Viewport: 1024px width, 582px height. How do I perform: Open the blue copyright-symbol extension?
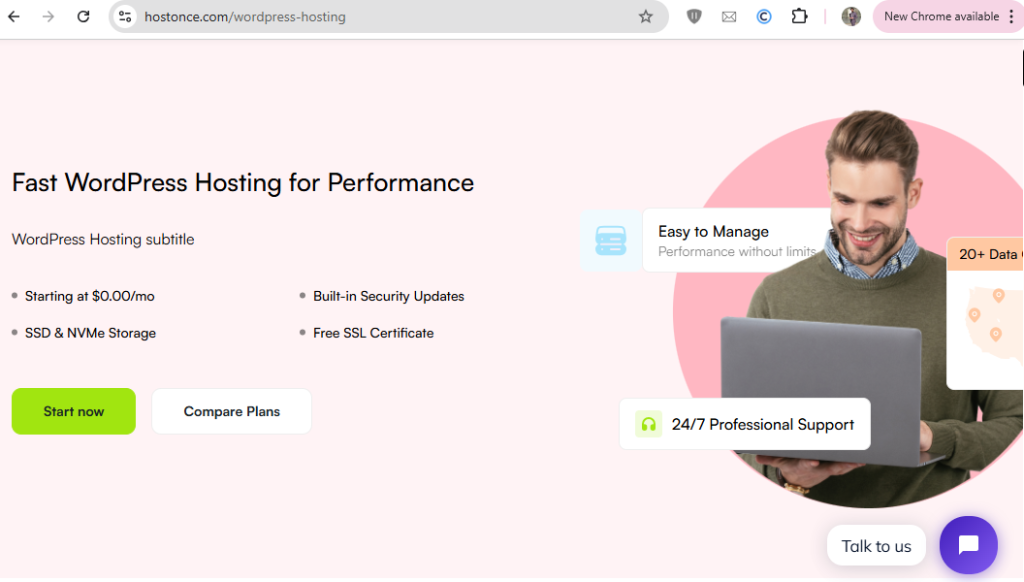(764, 17)
